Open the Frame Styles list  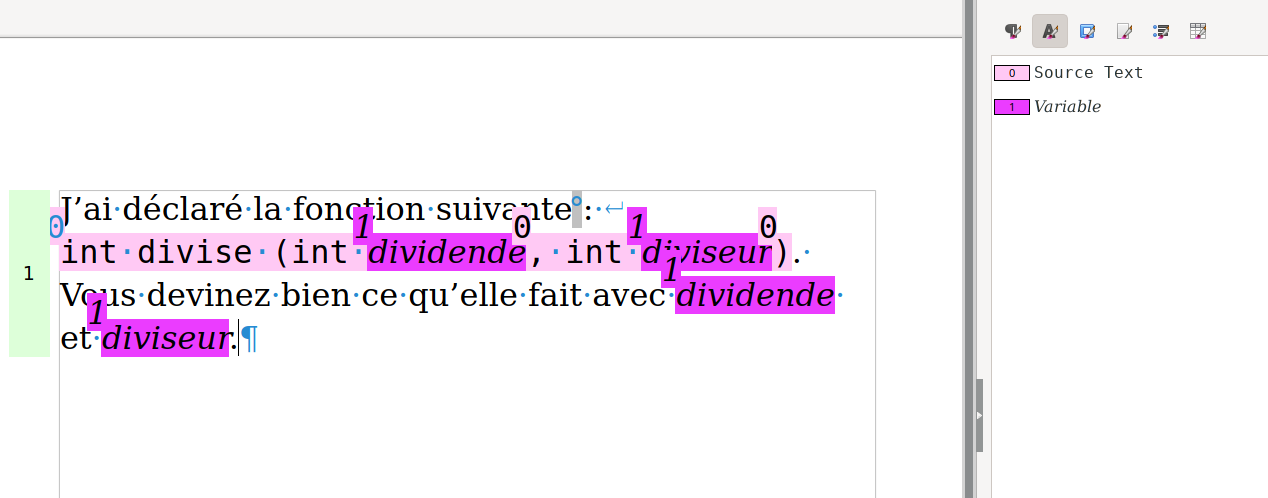pos(1087,31)
